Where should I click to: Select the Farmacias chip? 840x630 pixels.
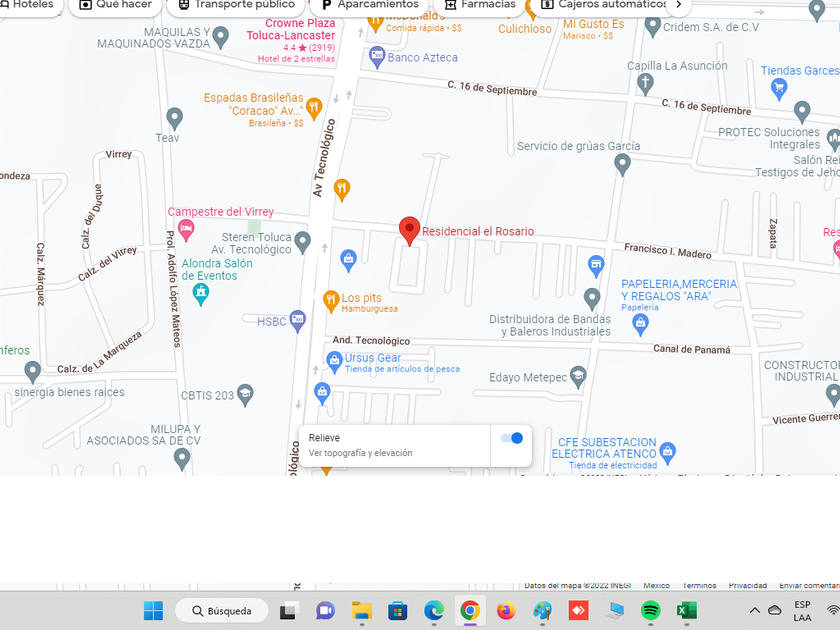pos(479,5)
